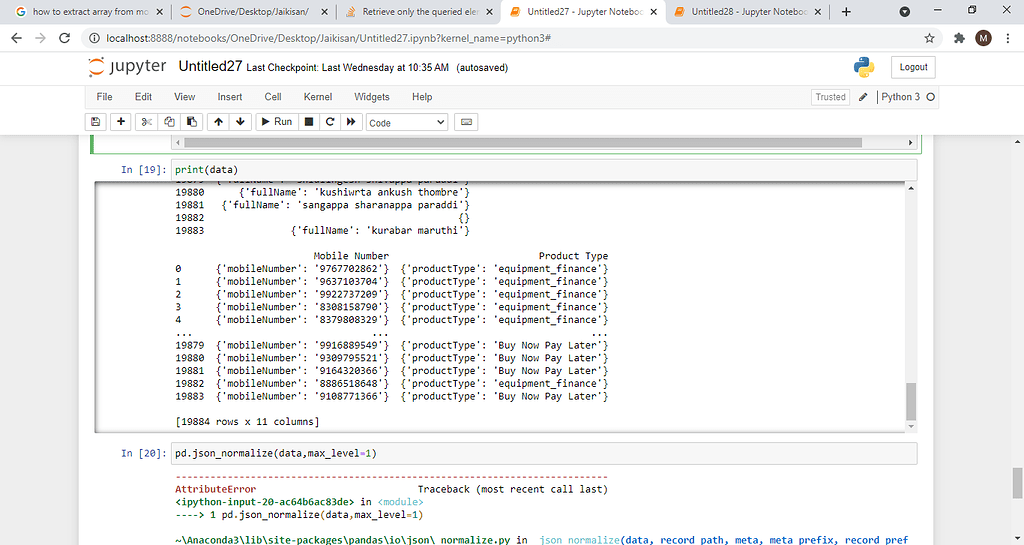
Task: Interrupt the kernel with the stop icon
Action: 309,122
